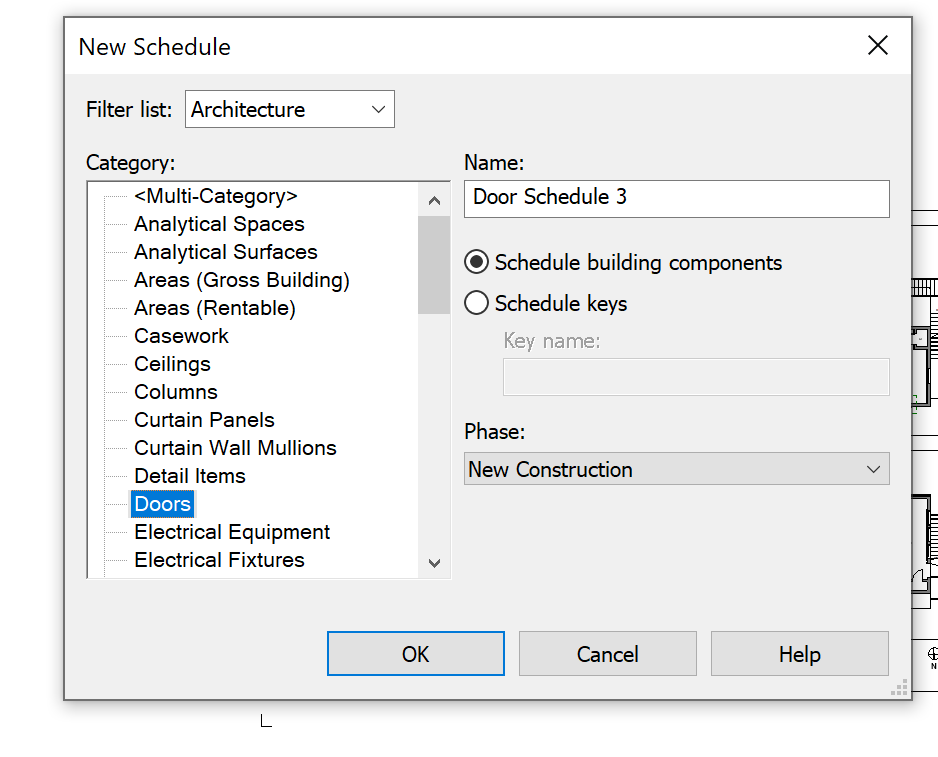Open the Filter list dropdown
The width and height of the screenshot is (938, 757).
tap(290, 110)
